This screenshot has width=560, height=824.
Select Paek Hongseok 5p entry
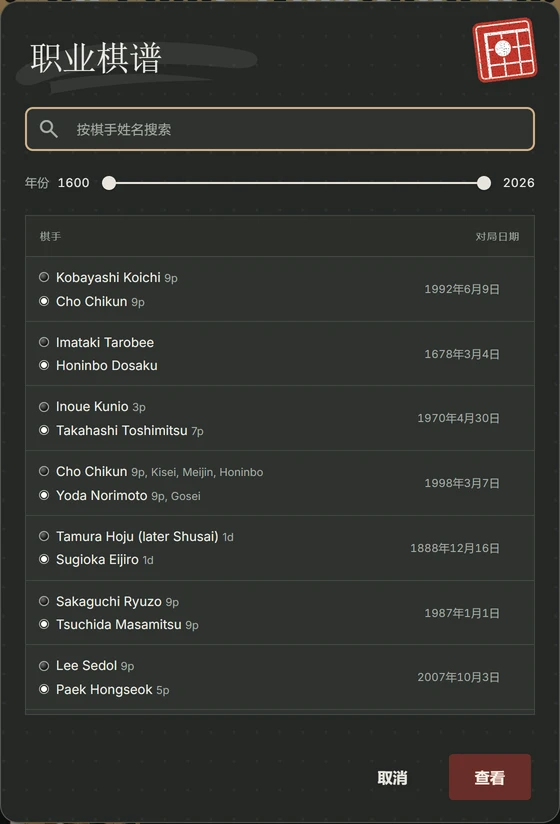(x=113, y=689)
